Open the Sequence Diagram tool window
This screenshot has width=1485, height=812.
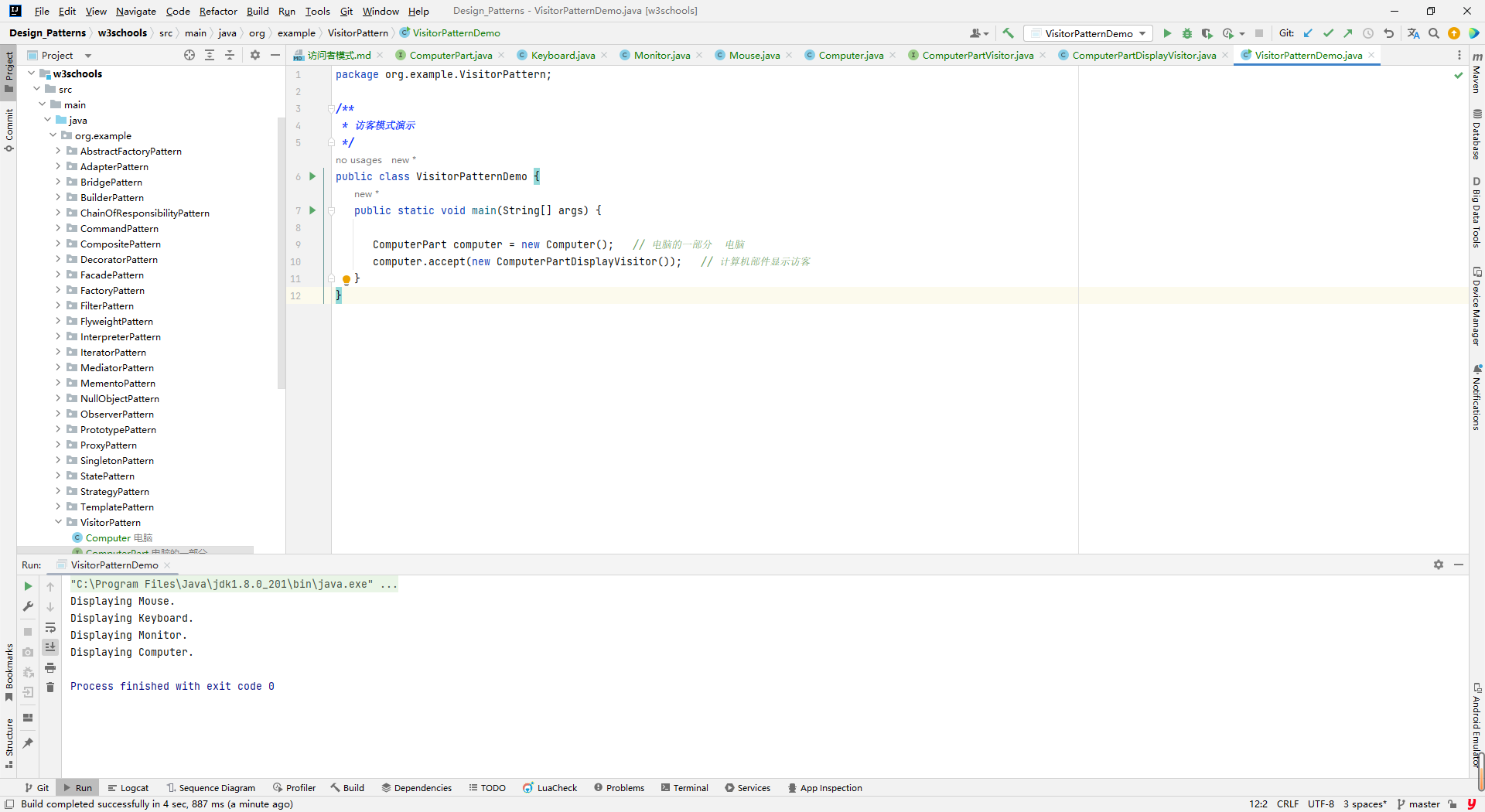tap(210, 787)
